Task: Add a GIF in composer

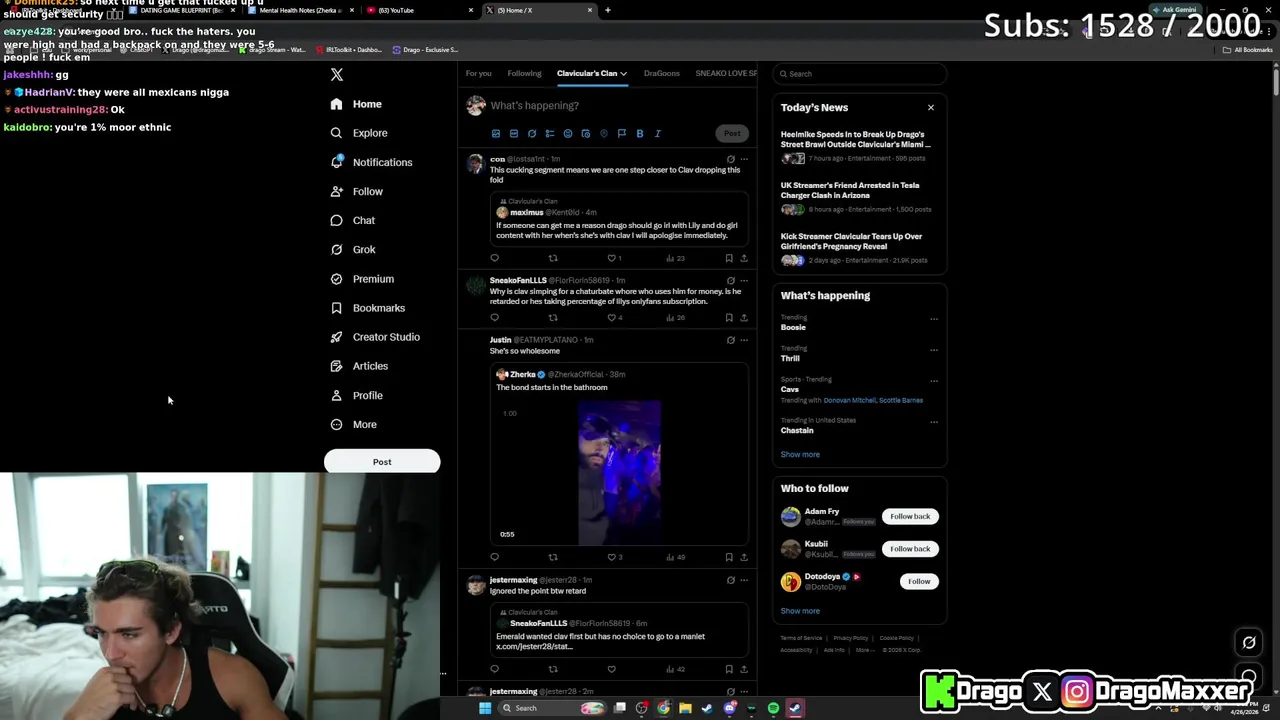Action: pyautogui.click(x=514, y=133)
